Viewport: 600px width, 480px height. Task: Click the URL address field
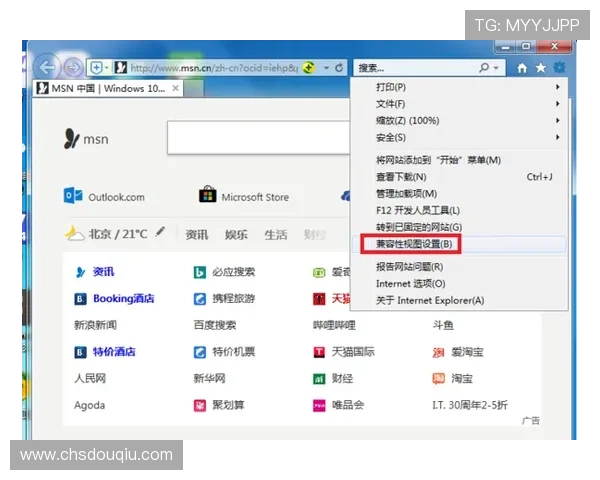coord(214,68)
